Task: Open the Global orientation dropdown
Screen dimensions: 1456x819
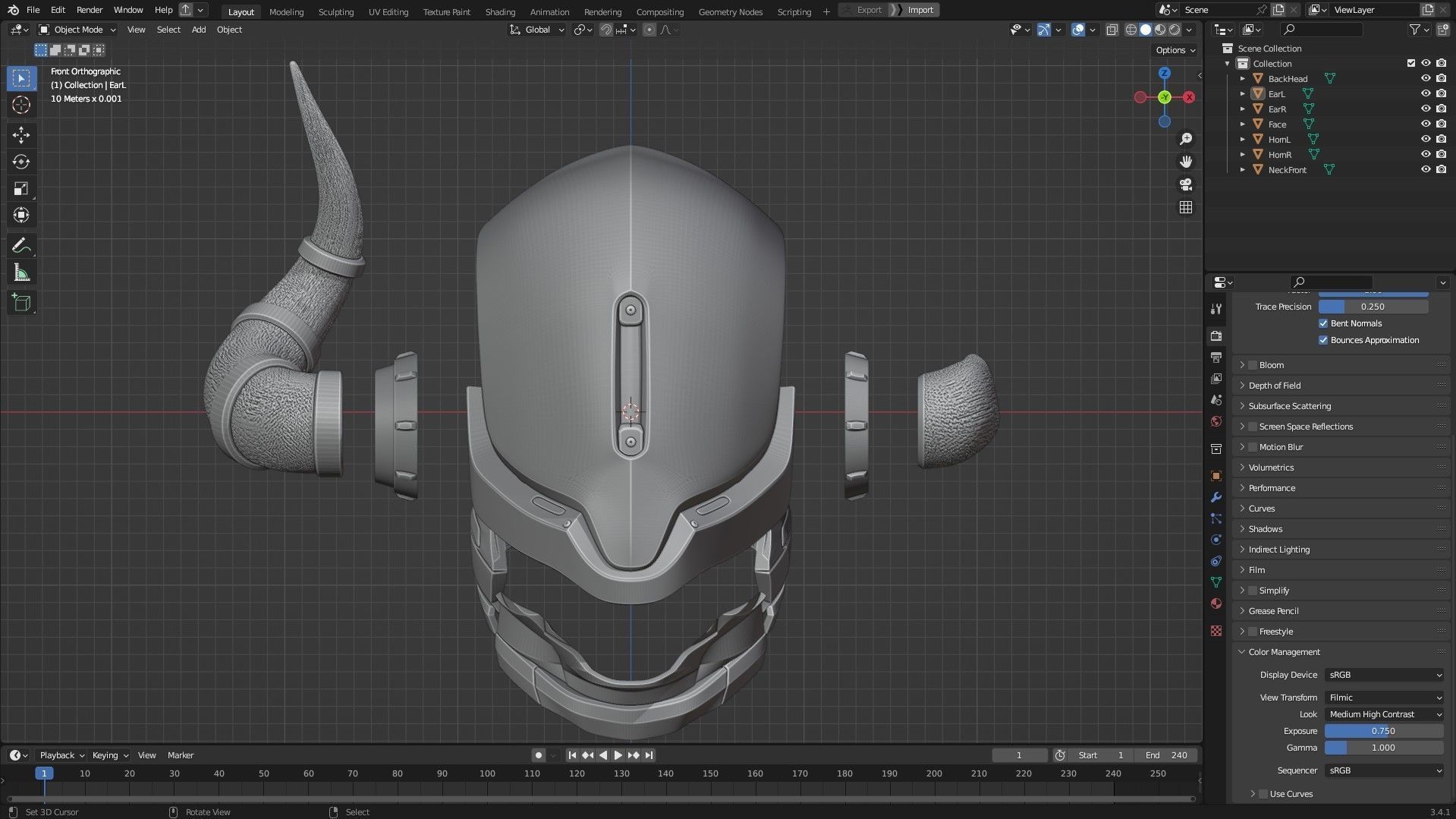Action: click(537, 30)
